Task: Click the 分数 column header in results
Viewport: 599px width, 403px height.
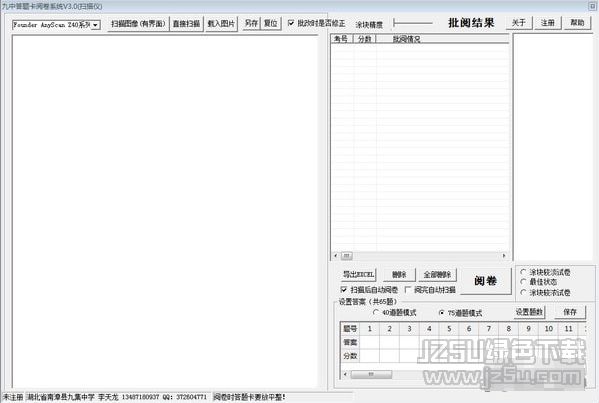Action: pyautogui.click(x=364, y=39)
